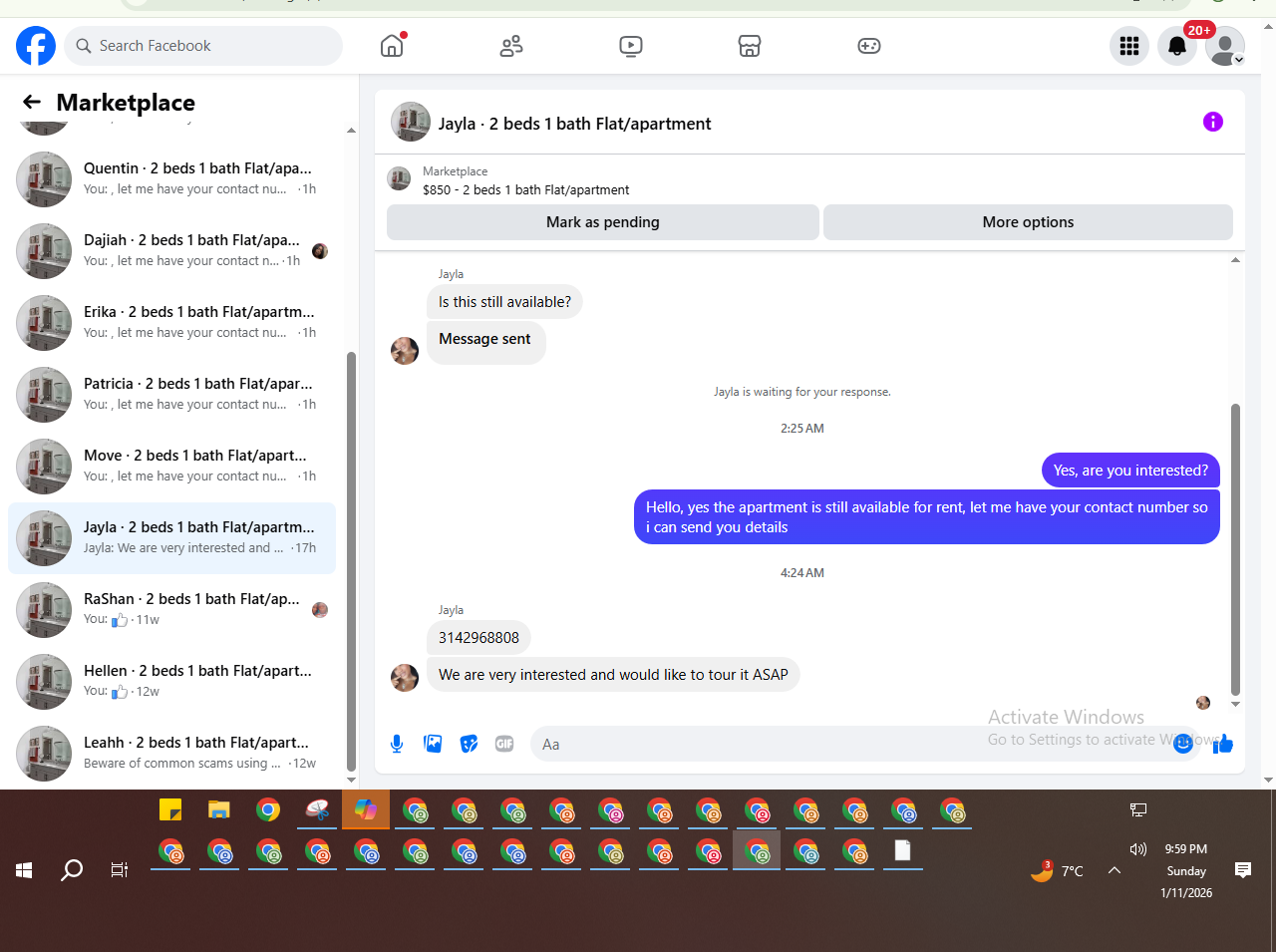Go back using the Marketplace arrow

pos(32,102)
